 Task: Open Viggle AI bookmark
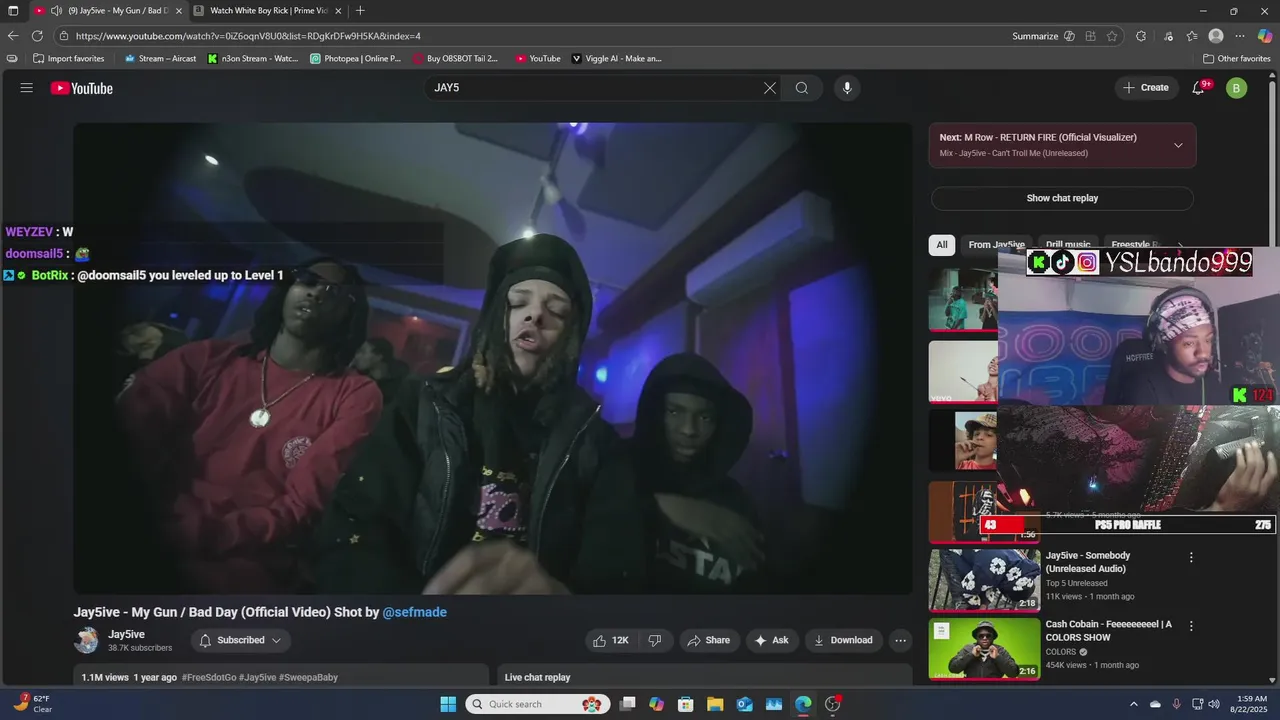(x=617, y=58)
